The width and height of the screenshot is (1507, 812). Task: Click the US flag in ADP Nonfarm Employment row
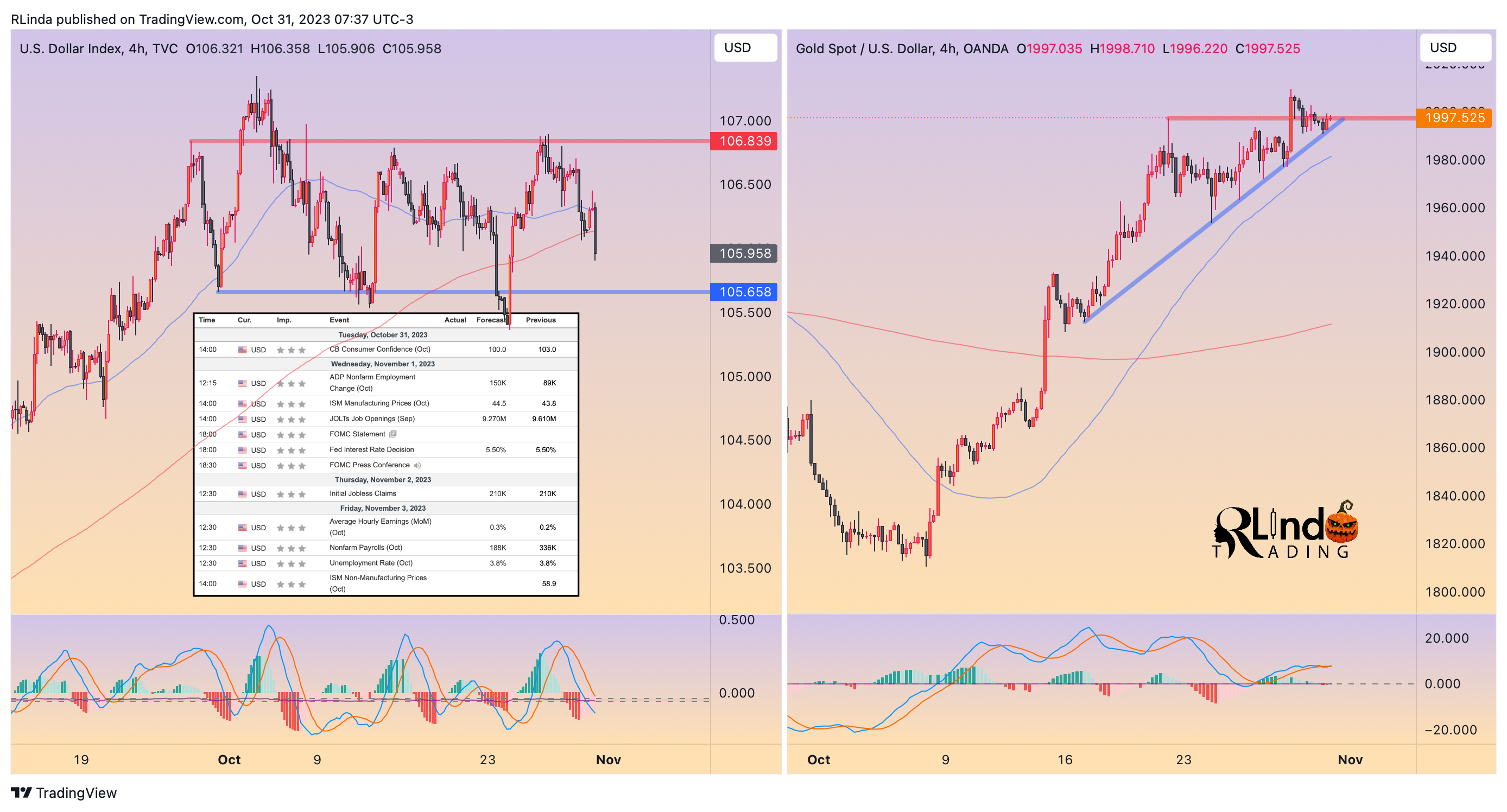(x=242, y=383)
